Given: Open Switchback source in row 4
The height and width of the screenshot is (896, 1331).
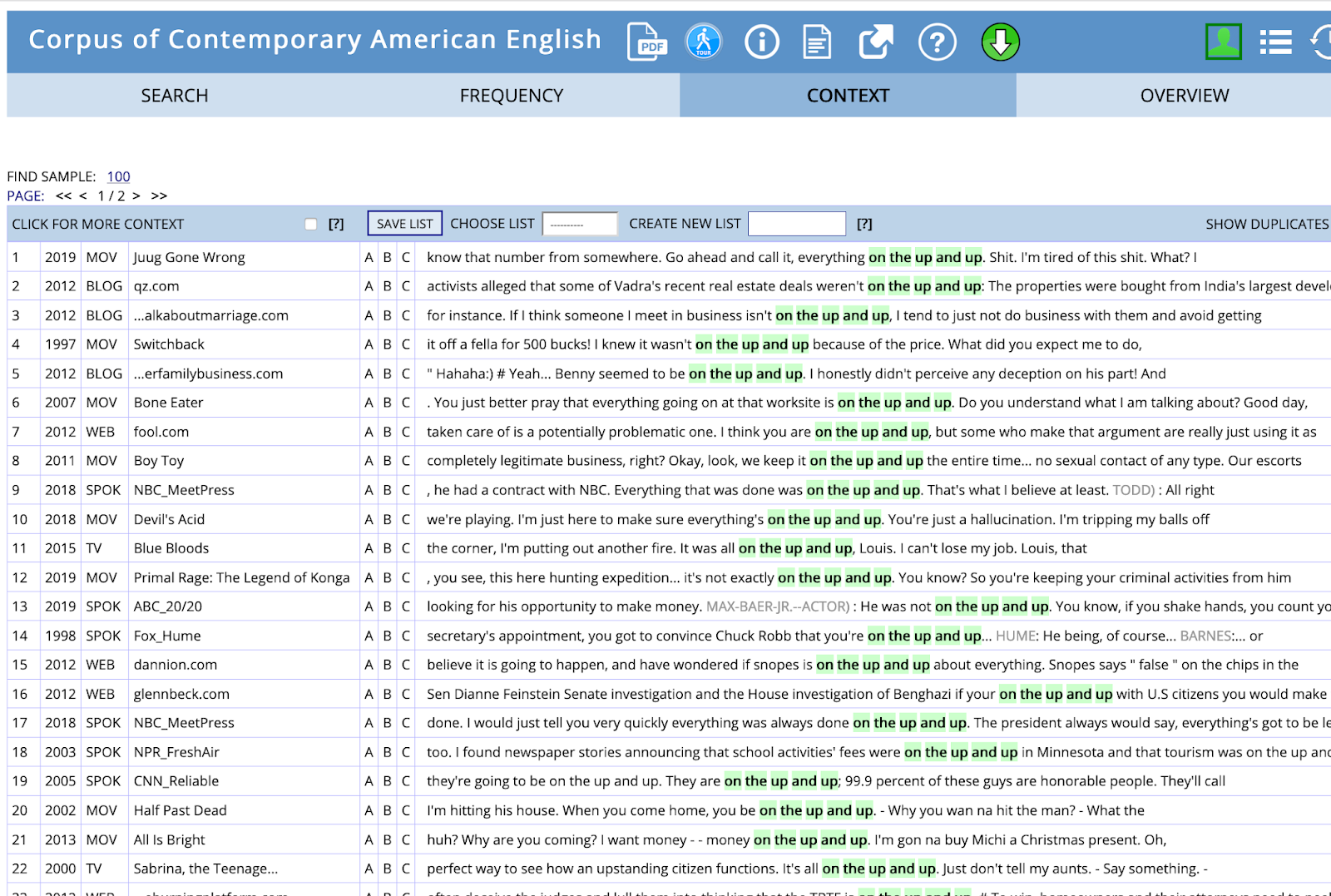Looking at the screenshot, I should 169,344.
